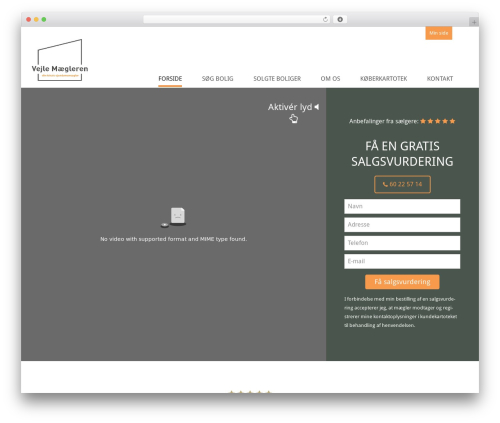500x423 pixels.
Task: Click the browser reload icon
Action: tap(325, 19)
